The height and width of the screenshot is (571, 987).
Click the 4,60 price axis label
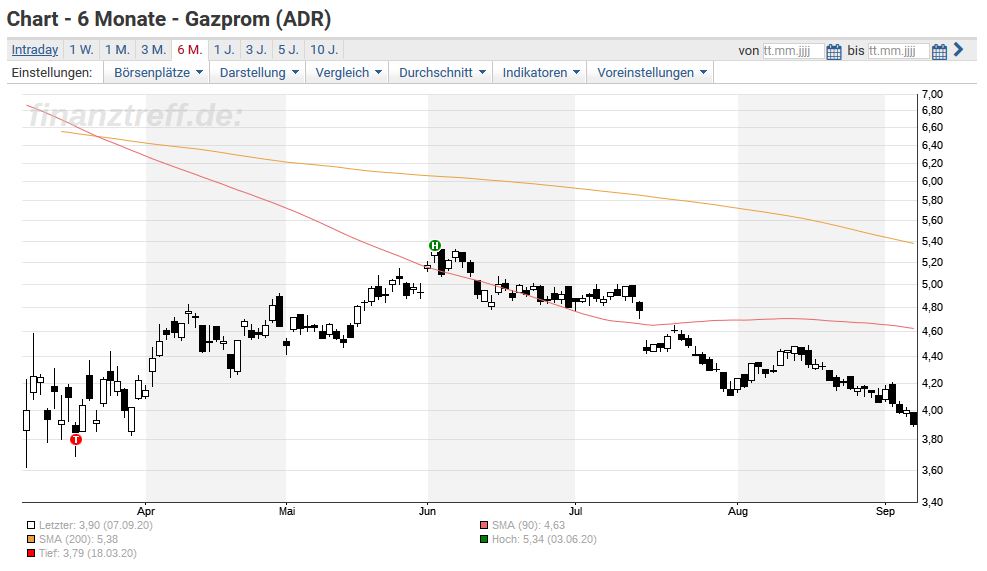click(x=932, y=331)
